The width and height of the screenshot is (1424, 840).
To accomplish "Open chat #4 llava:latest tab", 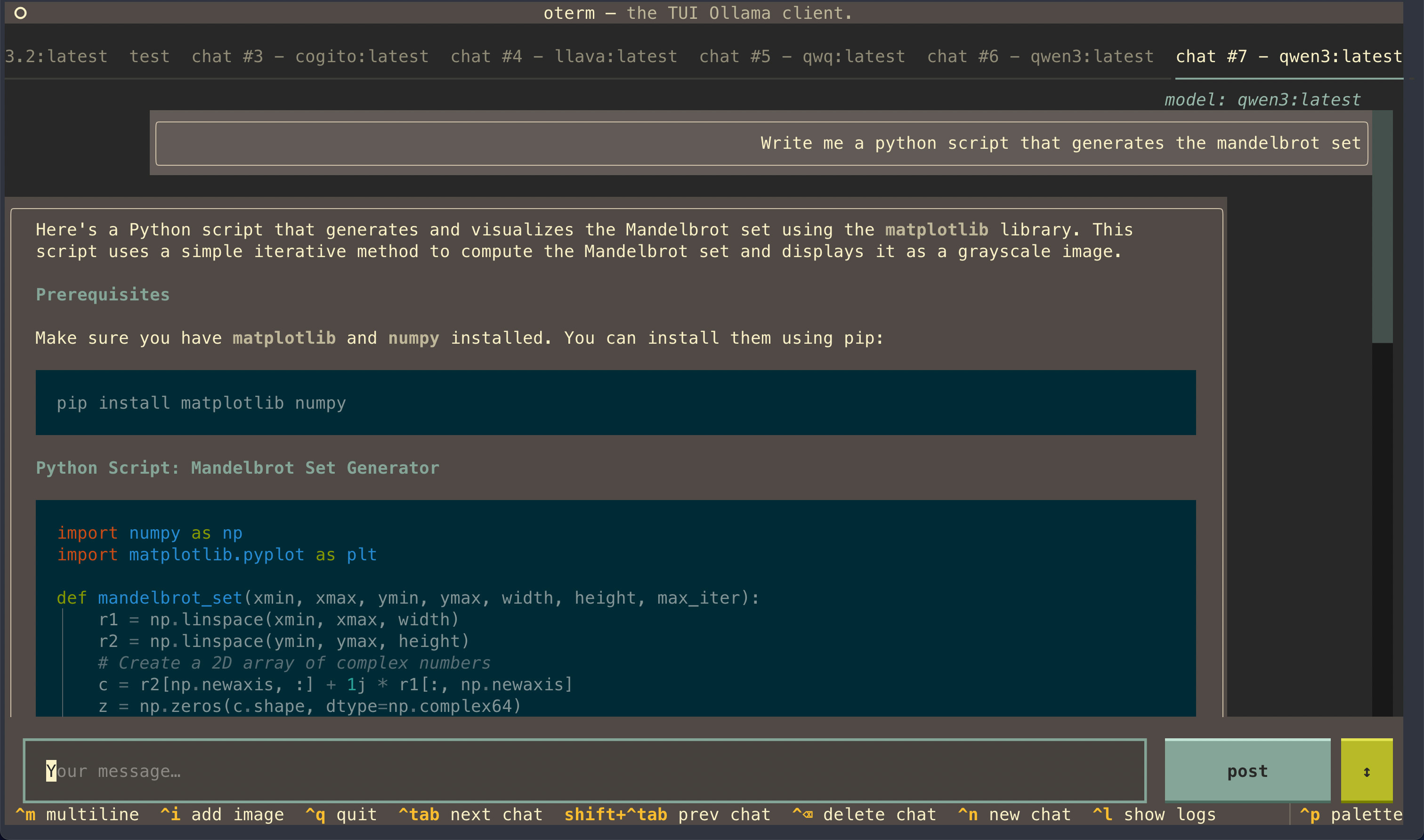I will [563, 57].
